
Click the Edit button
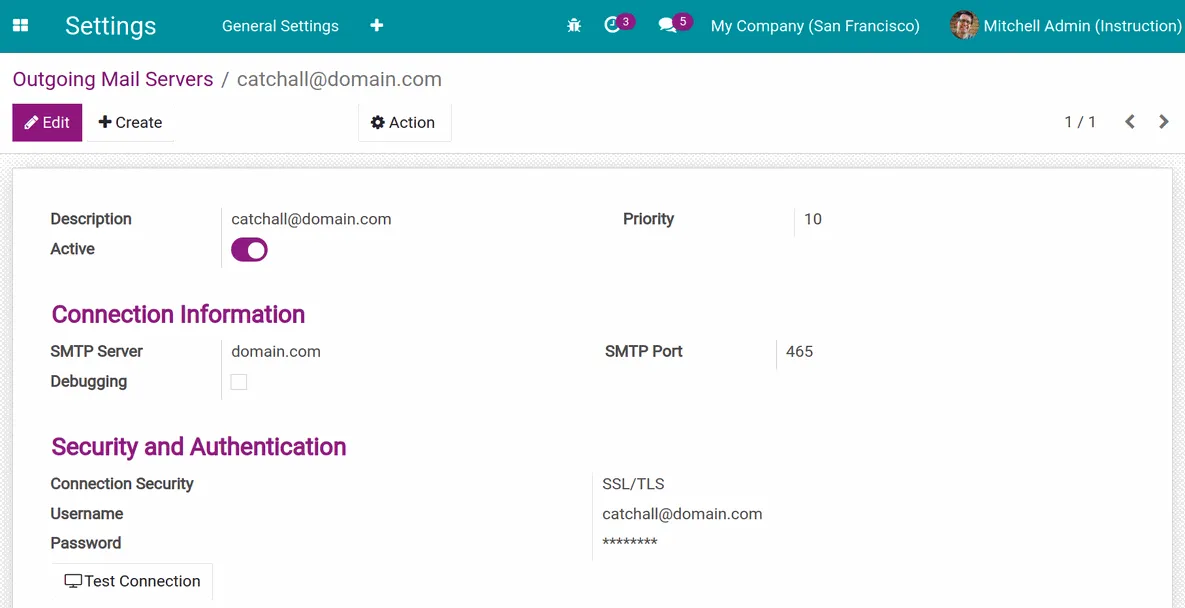47,122
